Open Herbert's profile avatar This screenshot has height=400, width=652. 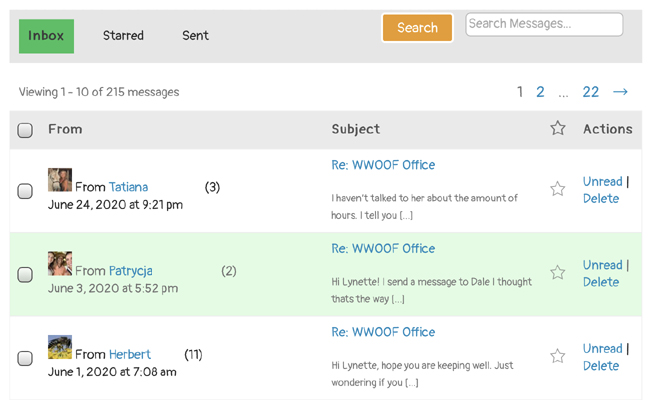tap(60, 347)
